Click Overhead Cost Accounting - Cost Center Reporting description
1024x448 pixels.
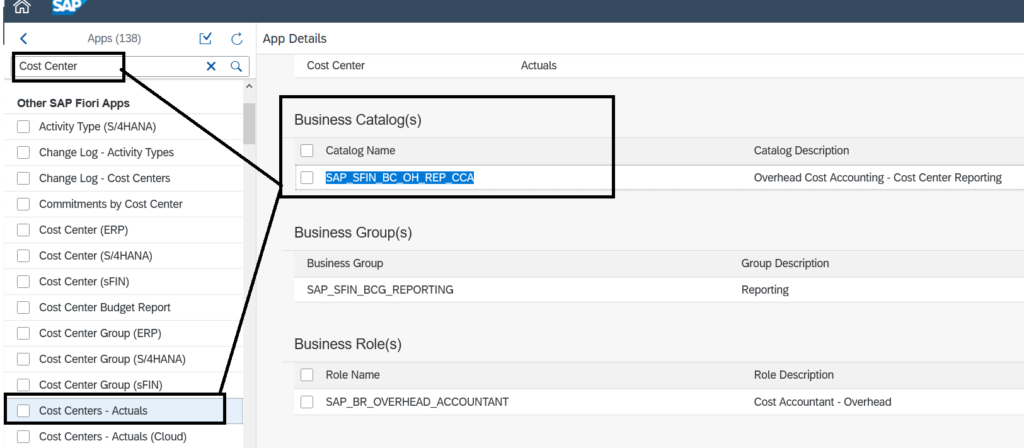pos(878,178)
